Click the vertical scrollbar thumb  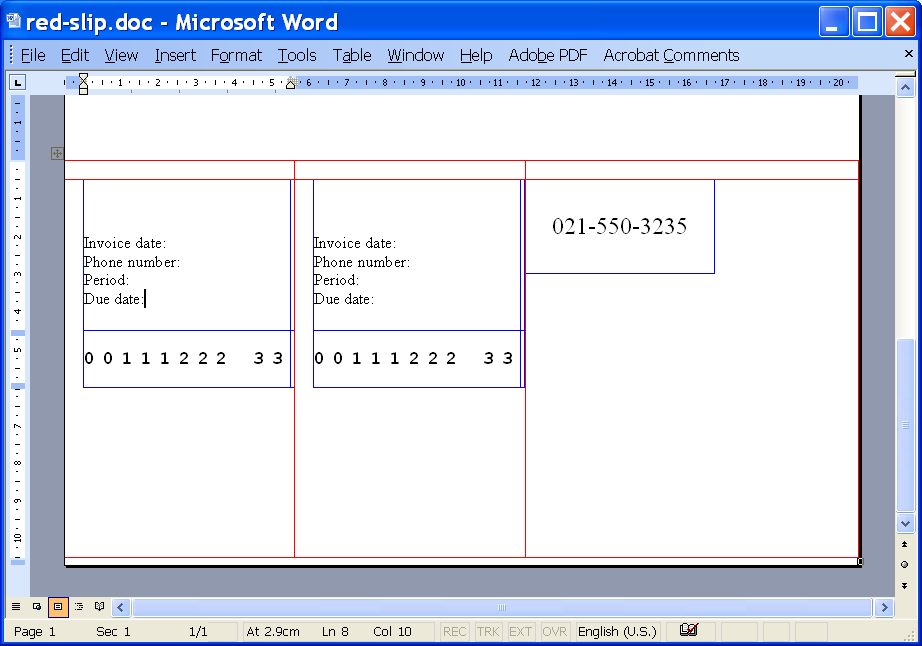point(906,425)
